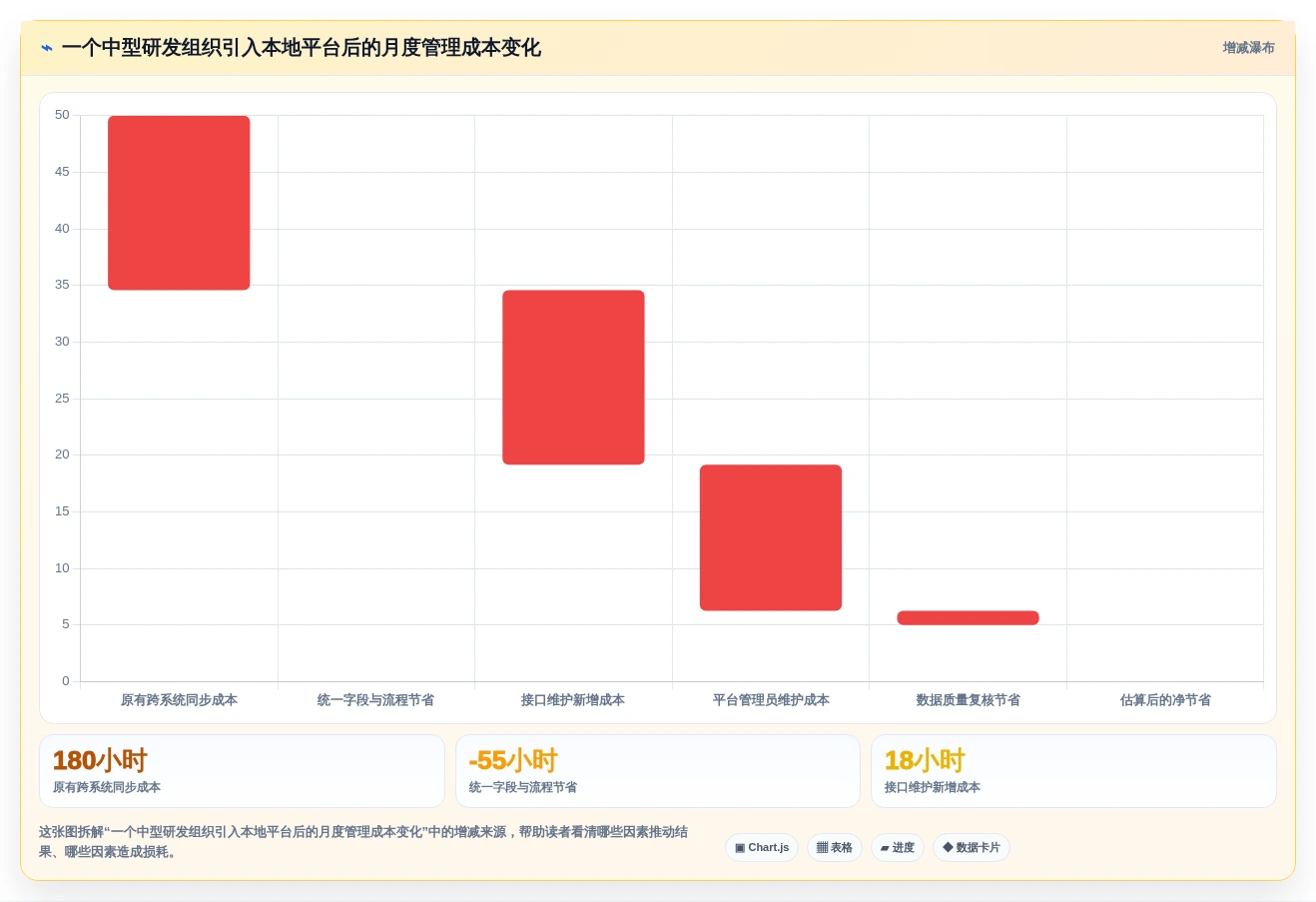Click the 180小时 data card
Viewport: 1316px width, 902px height.
tap(242, 771)
